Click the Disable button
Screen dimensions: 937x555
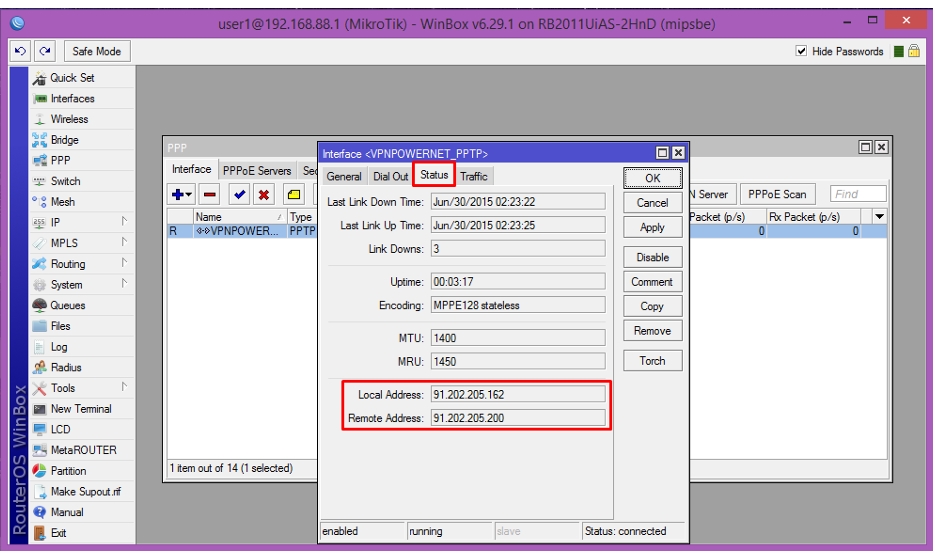(x=653, y=257)
